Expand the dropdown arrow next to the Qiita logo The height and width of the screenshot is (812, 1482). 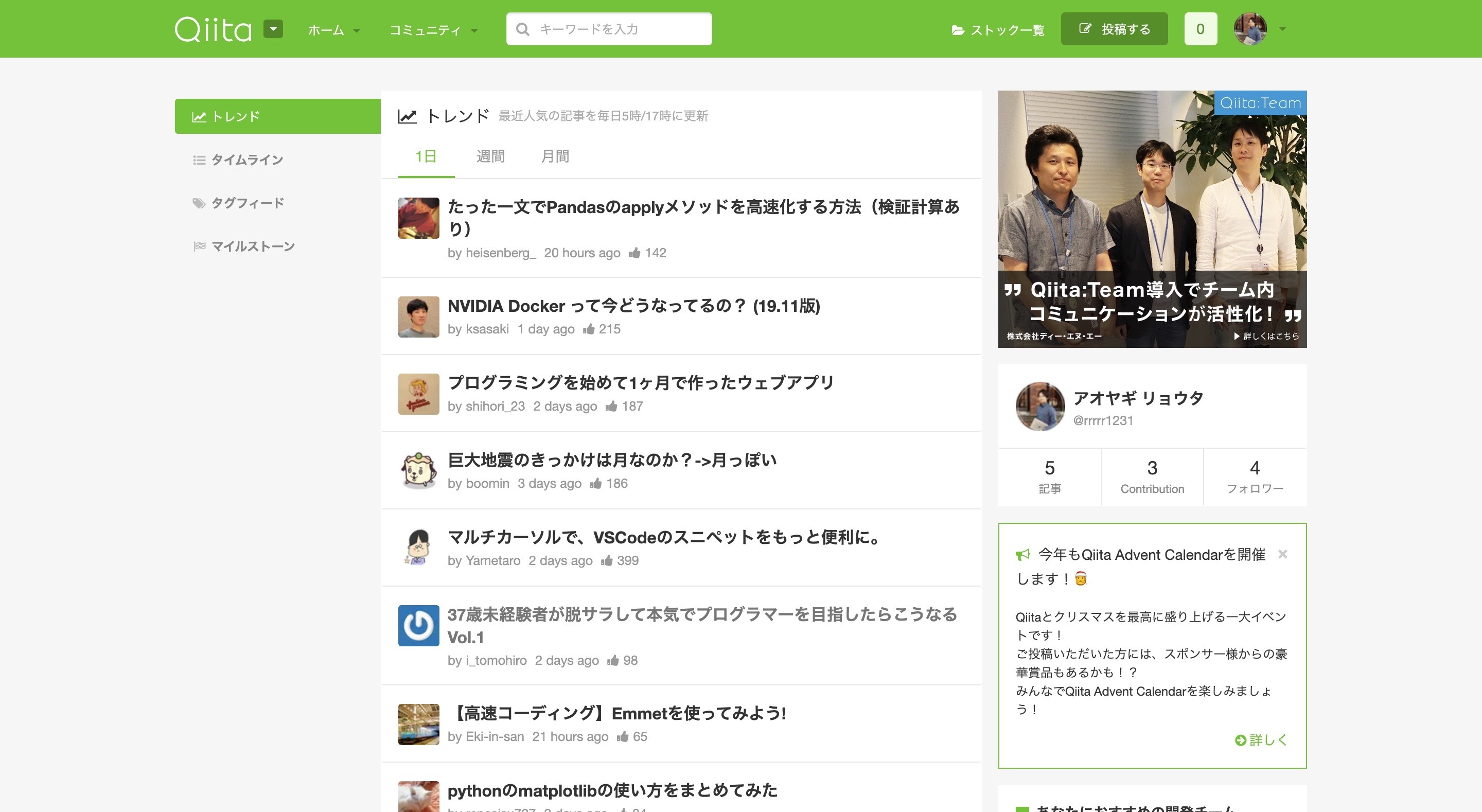[x=273, y=29]
